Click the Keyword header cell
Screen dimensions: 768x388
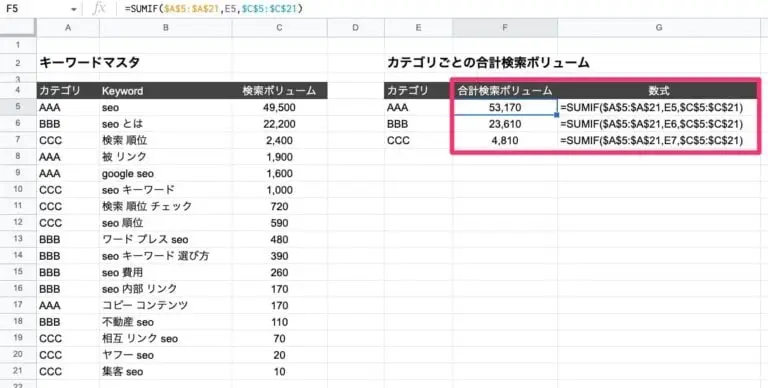(166, 91)
